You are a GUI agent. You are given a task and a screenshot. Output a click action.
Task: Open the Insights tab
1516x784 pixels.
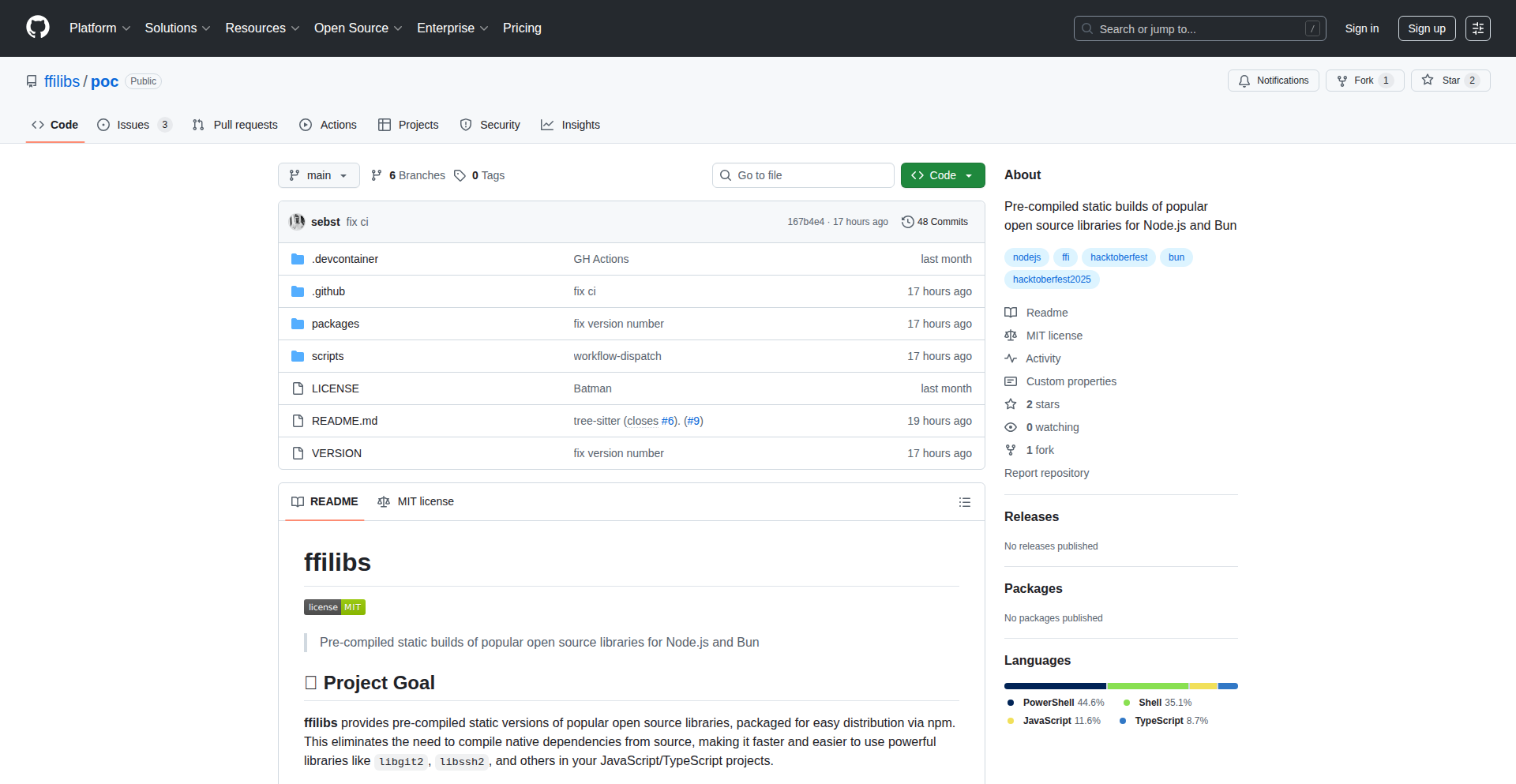click(x=570, y=125)
